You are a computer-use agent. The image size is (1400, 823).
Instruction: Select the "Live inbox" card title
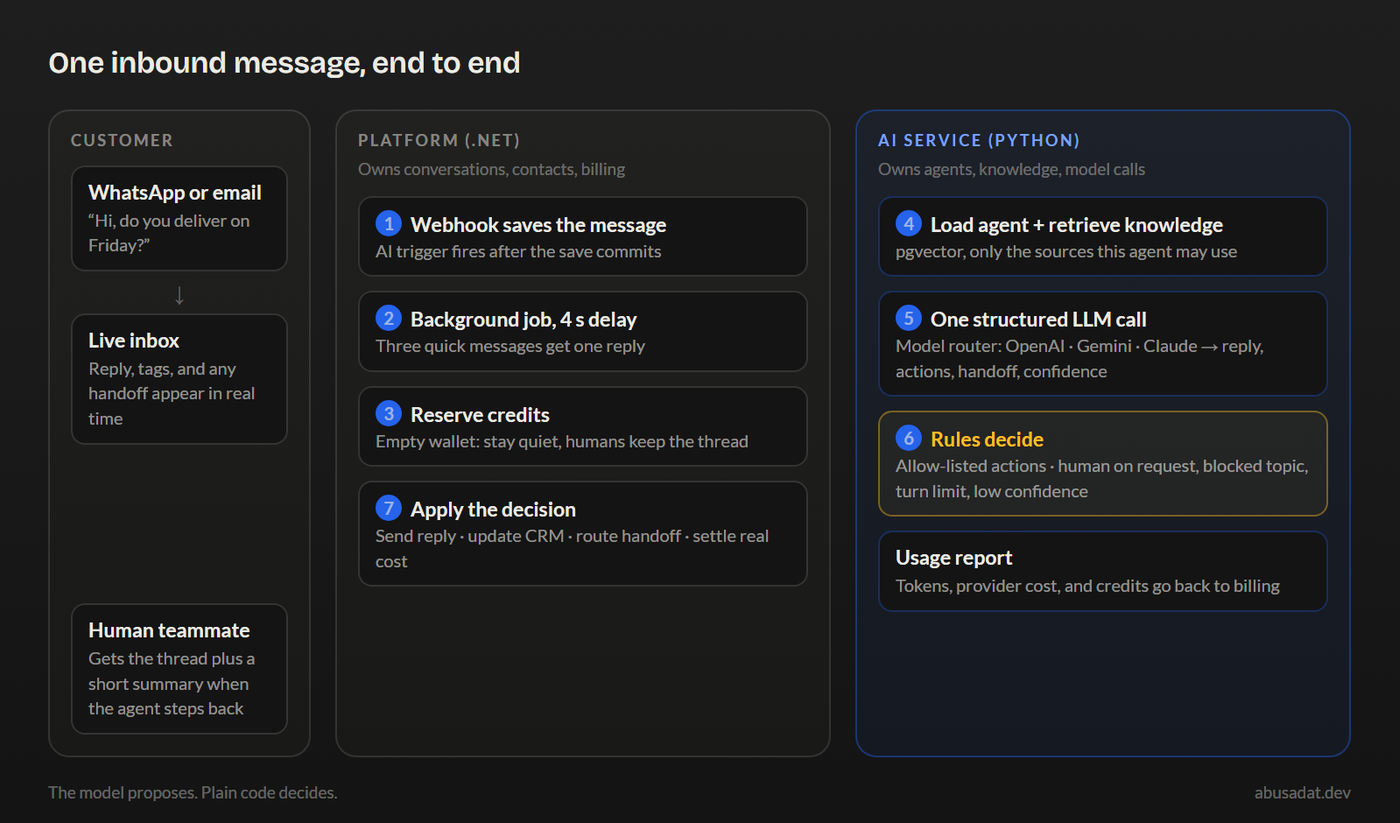point(134,341)
